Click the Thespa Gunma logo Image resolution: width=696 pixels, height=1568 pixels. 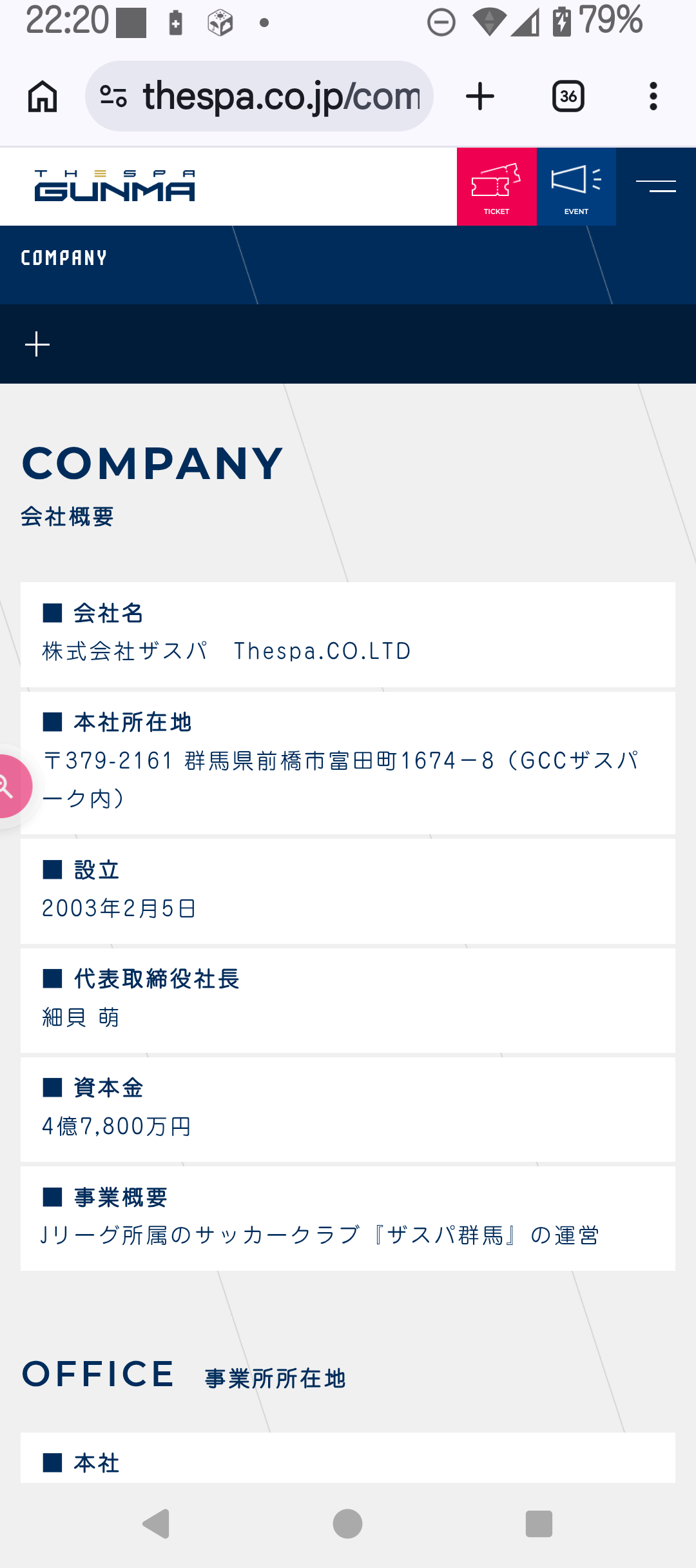pos(115,186)
